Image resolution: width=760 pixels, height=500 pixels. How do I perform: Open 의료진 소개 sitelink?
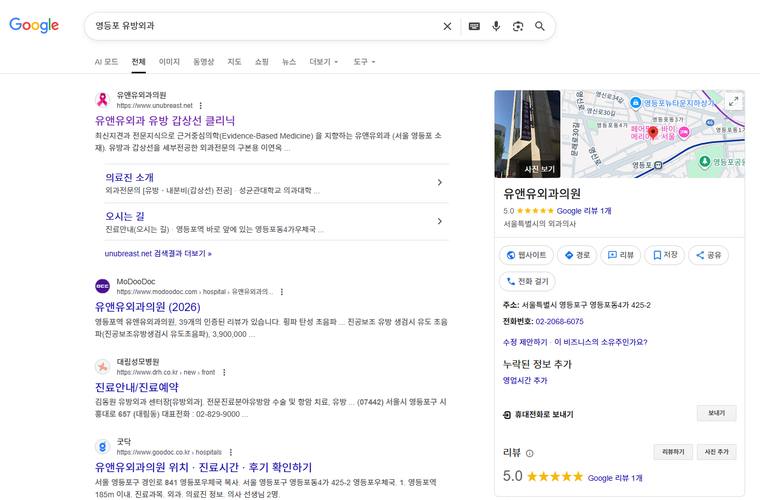coord(129,177)
